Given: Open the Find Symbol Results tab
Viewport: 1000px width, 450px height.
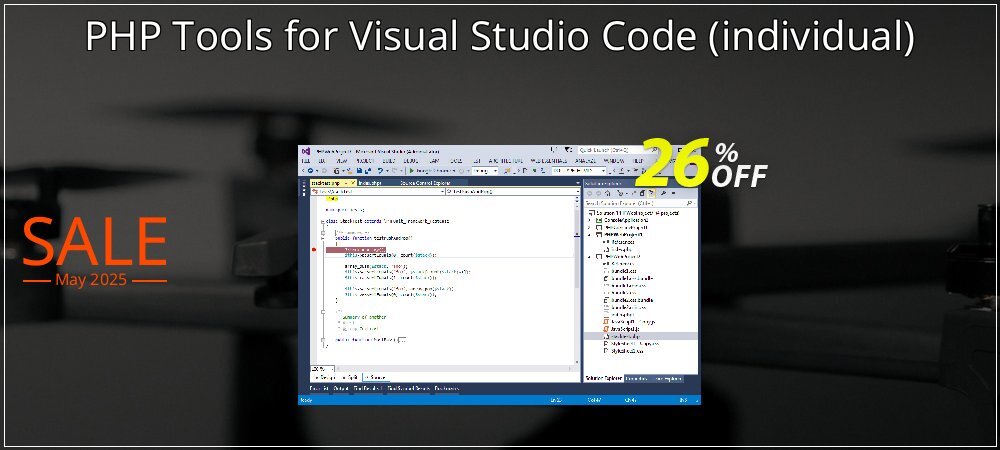Looking at the screenshot, I should 408,389.
